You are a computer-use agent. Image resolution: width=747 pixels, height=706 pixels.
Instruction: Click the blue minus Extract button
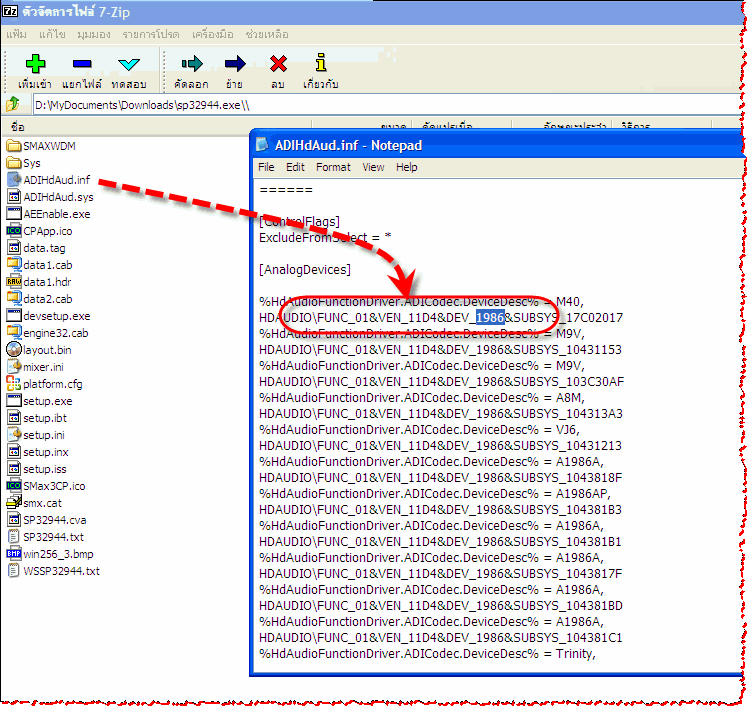(x=83, y=66)
